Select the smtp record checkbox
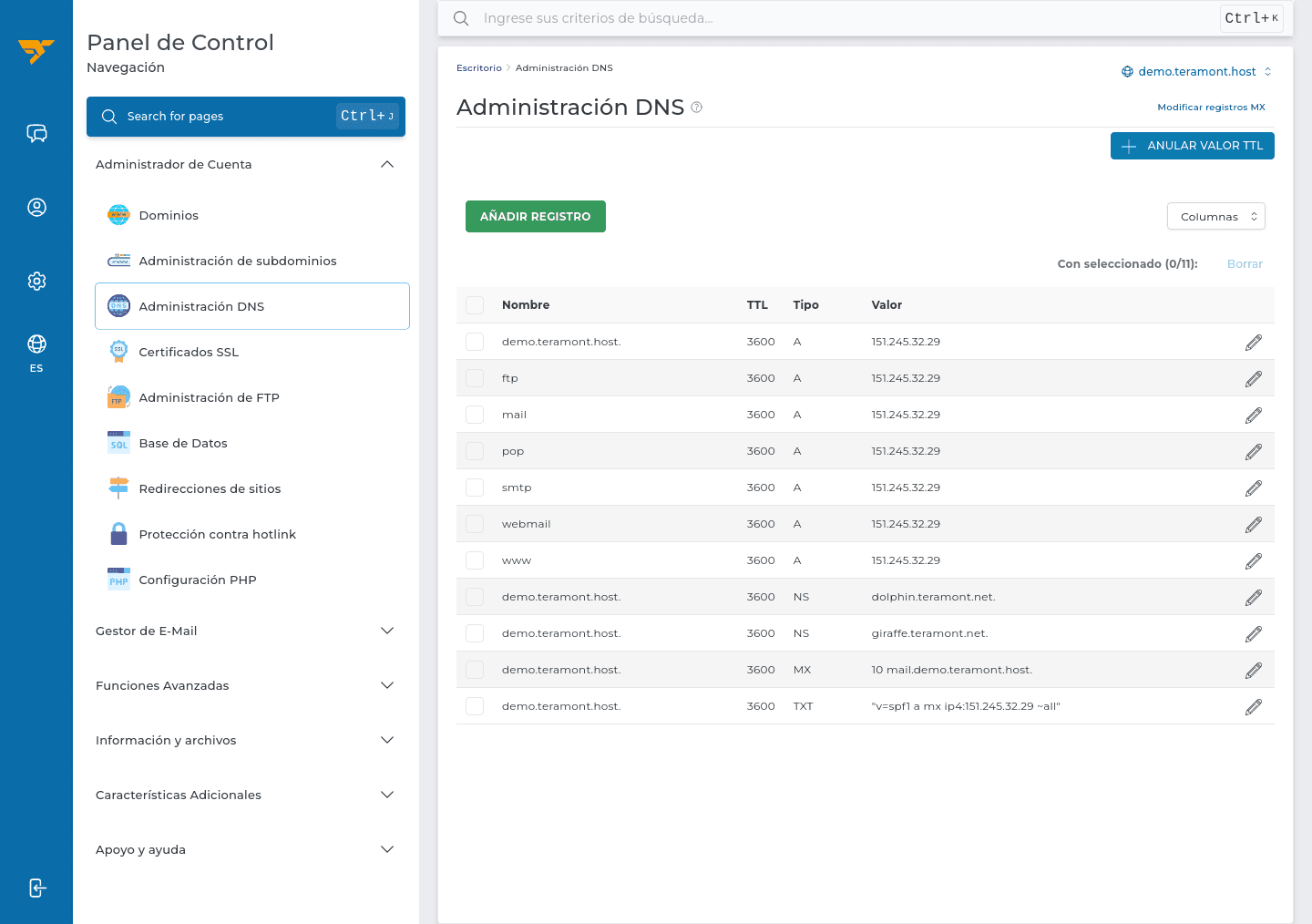This screenshot has width=1312, height=924. coord(475,488)
